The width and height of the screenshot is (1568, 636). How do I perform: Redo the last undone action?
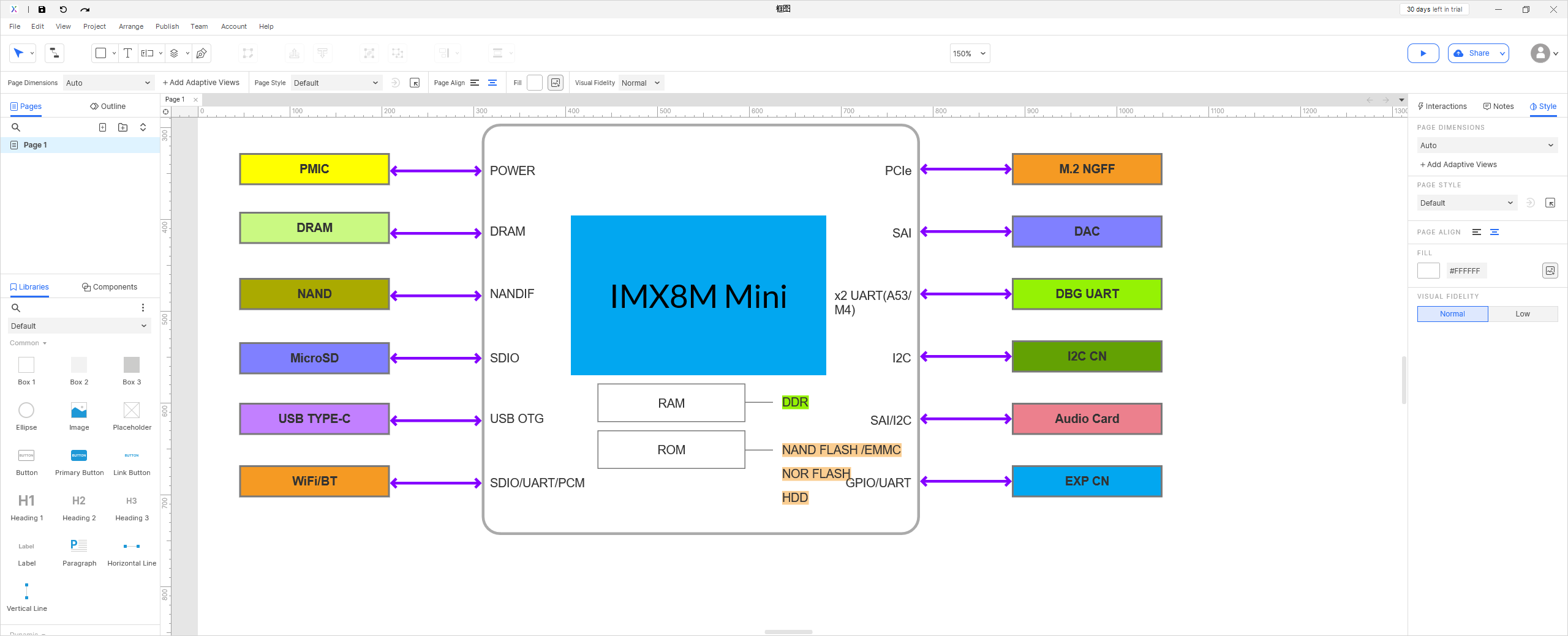click(x=85, y=9)
